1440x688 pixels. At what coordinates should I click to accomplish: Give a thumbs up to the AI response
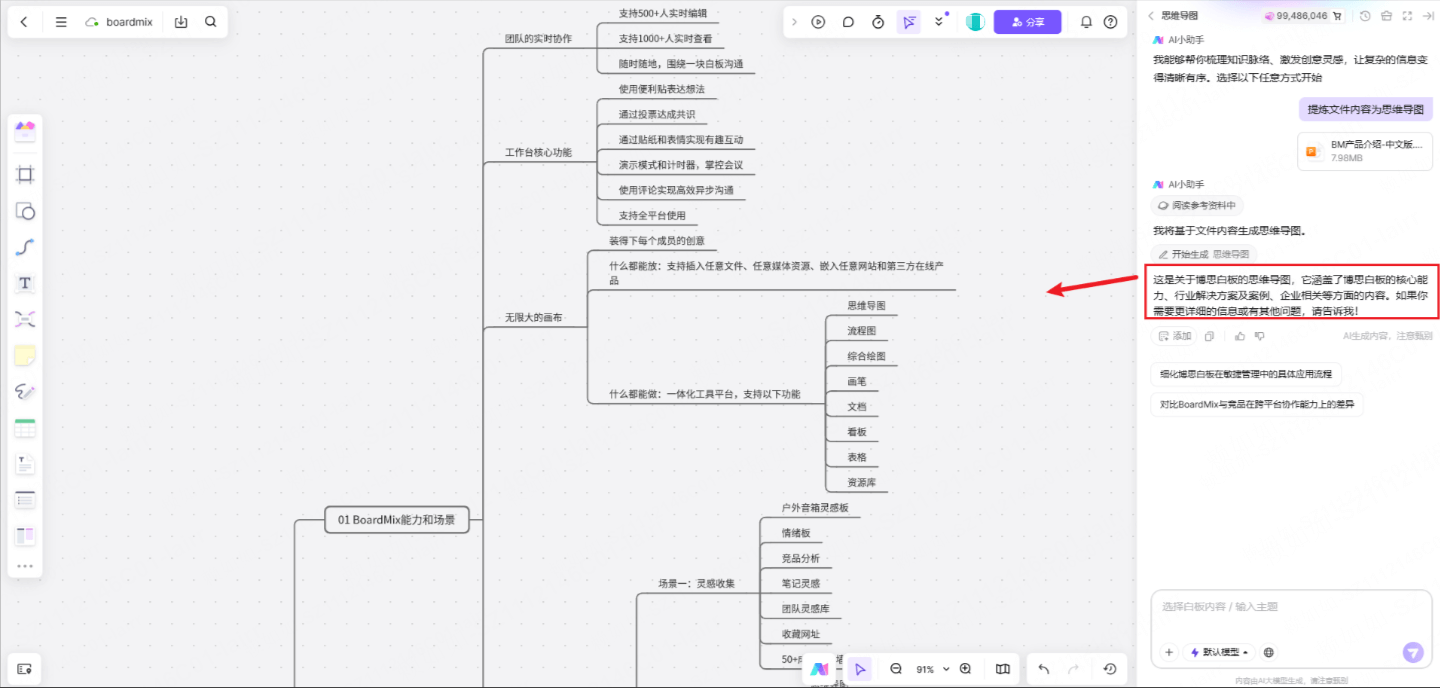click(x=1240, y=335)
